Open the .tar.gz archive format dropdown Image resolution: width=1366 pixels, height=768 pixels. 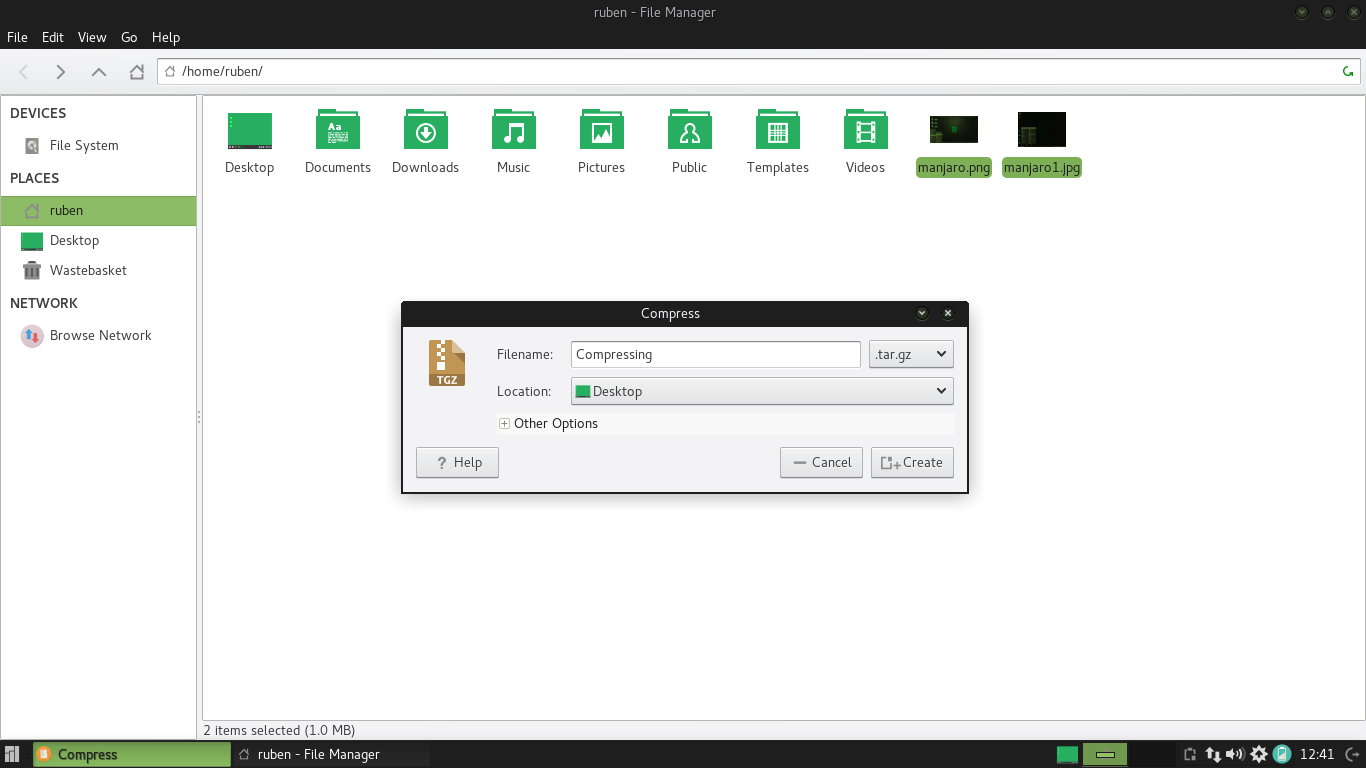pyautogui.click(x=911, y=354)
